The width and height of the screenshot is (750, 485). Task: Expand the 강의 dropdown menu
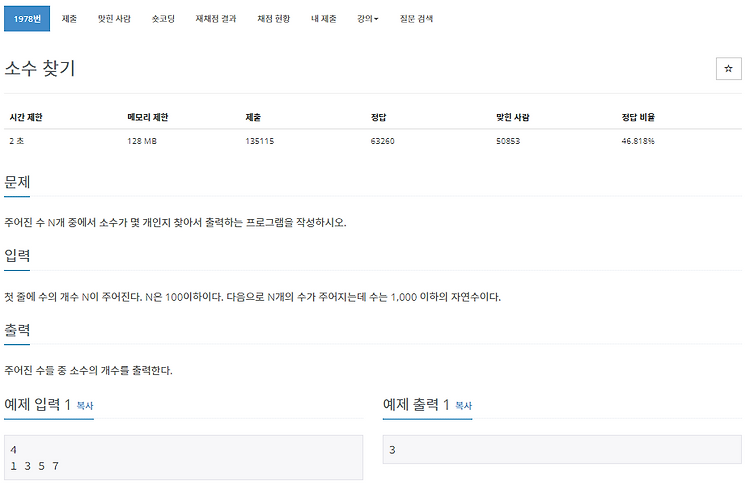tap(367, 19)
